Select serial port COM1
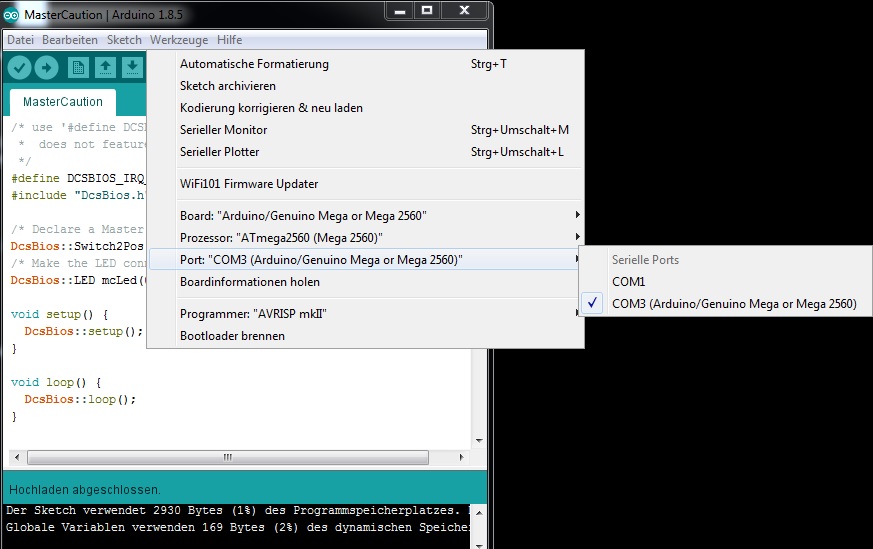873x549 pixels. 725,282
